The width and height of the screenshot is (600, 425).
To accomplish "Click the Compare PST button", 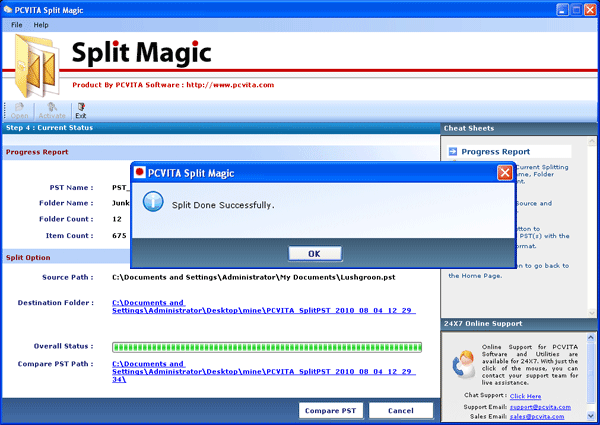I will tap(330, 410).
